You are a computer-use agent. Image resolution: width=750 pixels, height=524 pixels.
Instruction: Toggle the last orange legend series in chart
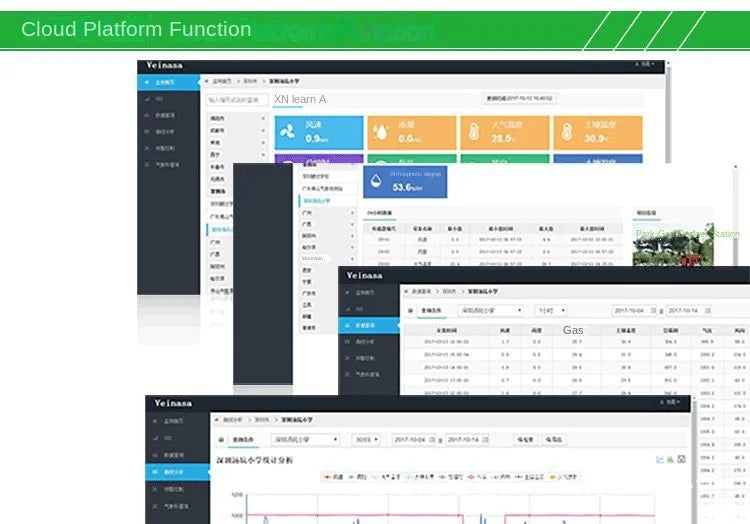pos(564,477)
